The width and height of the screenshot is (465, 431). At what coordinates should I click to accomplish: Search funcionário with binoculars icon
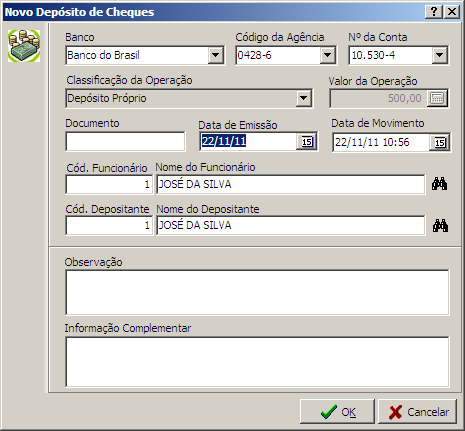click(439, 184)
